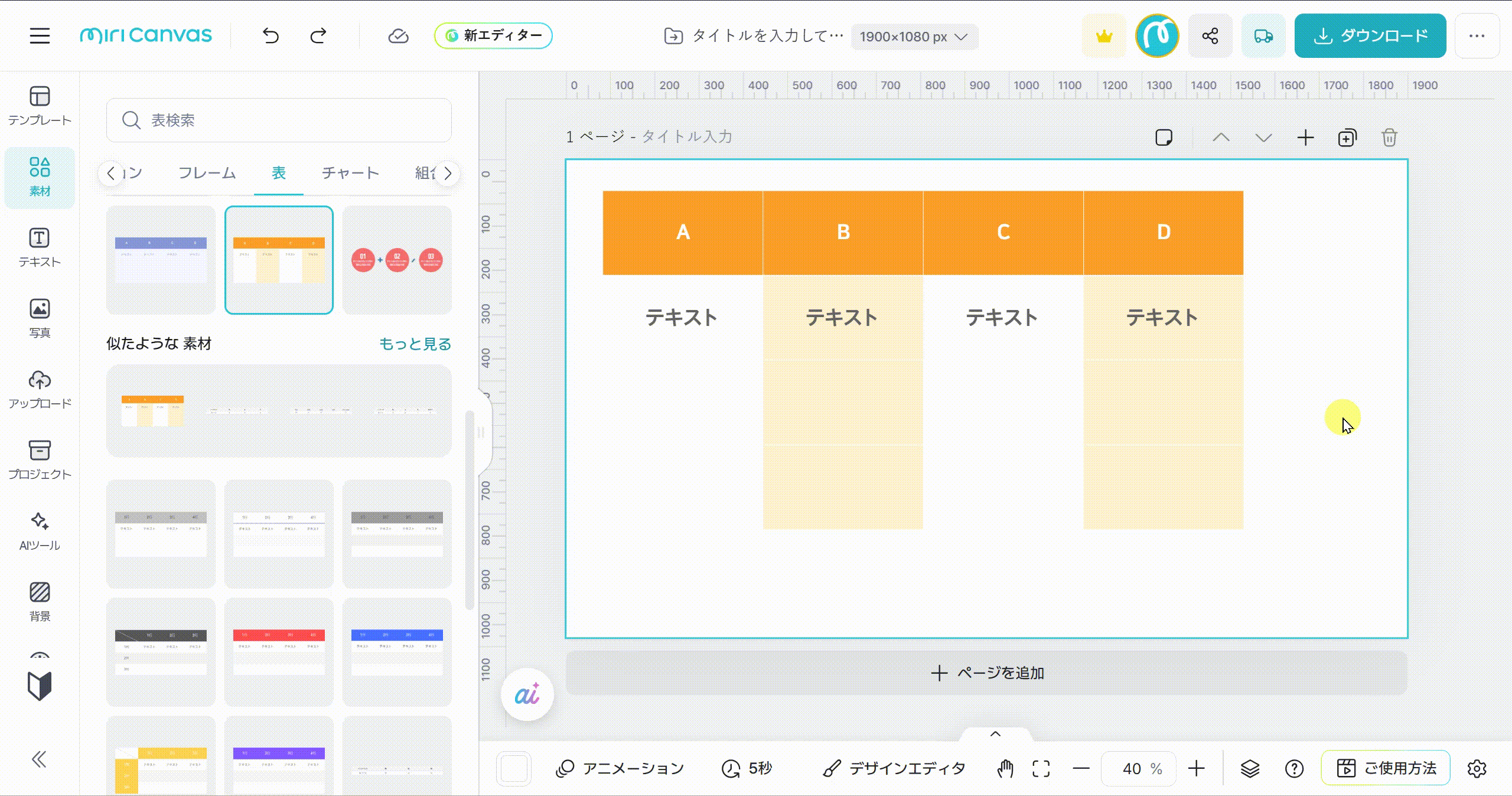The image size is (1512, 796).
Task: Click the もっと見る link
Action: click(415, 344)
